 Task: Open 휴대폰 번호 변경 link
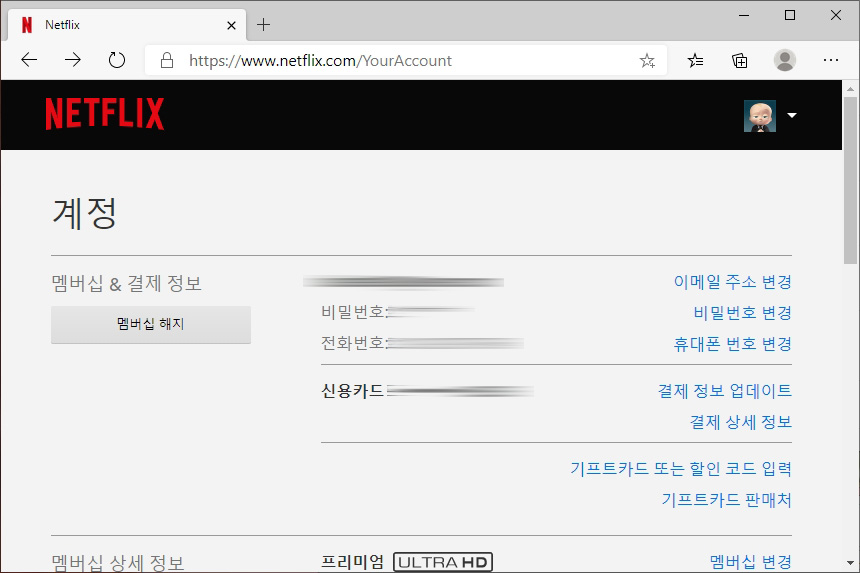(x=732, y=344)
